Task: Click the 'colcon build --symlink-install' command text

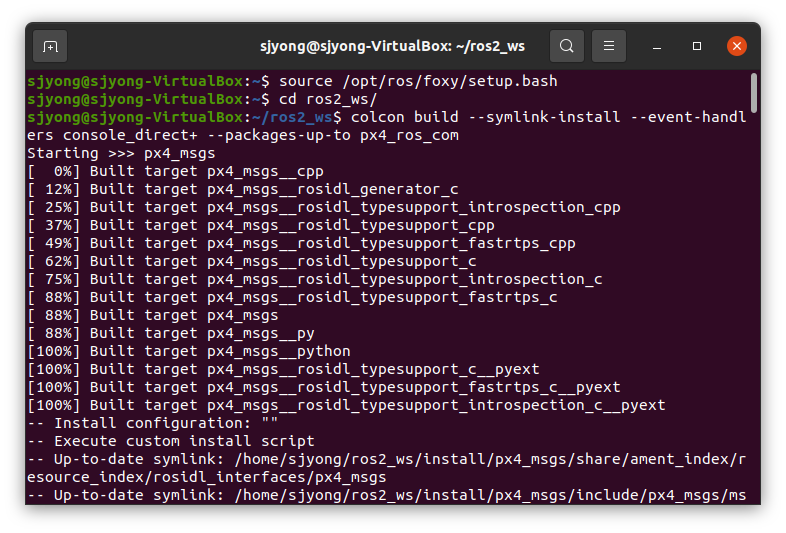Action: (485, 117)
